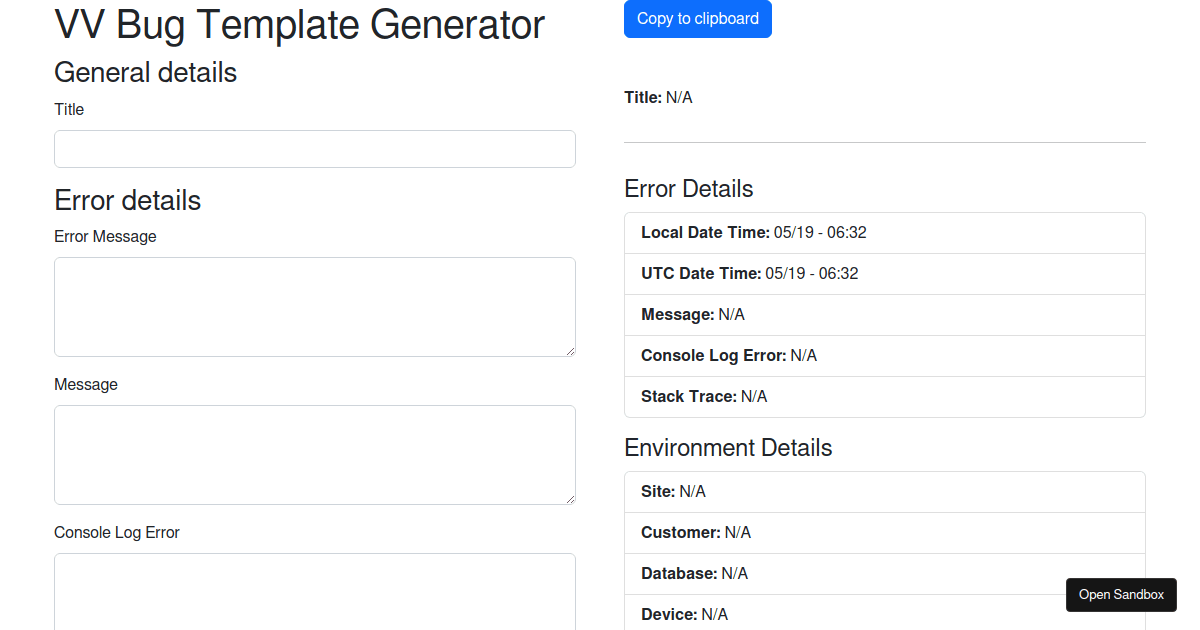The image size is (1200, 630).
Task: Click the VV Bug Template Generator heading
Action: pyautogui.click(x=300, y=25)
